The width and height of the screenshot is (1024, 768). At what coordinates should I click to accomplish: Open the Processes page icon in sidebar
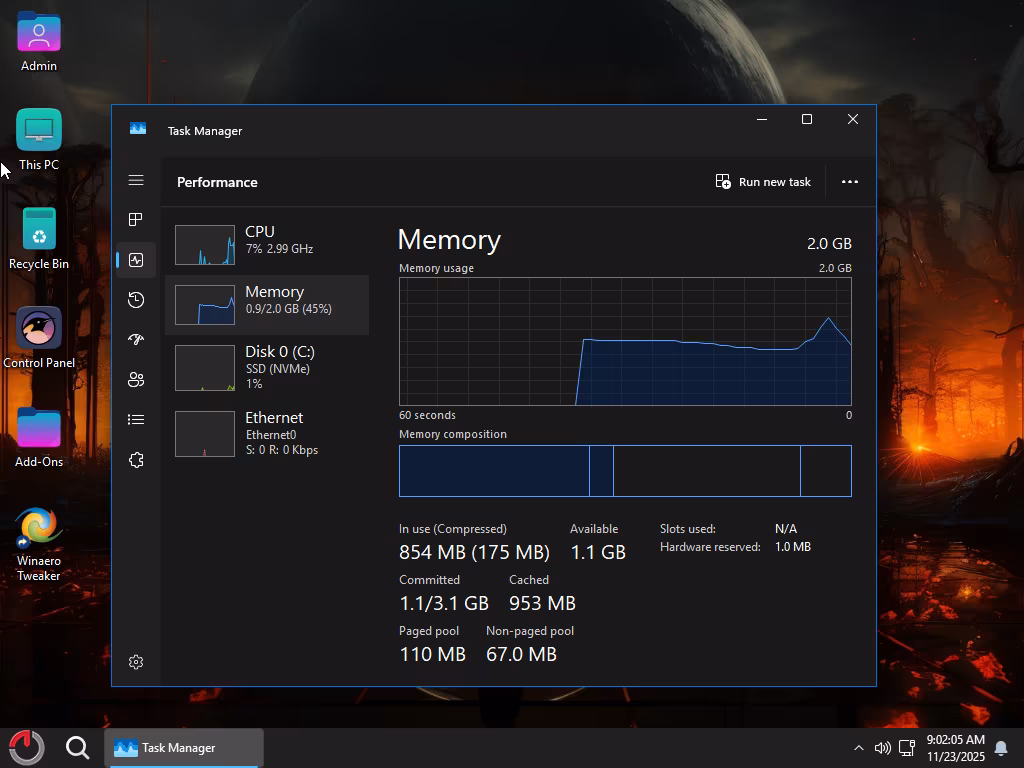tap(136, 220)
